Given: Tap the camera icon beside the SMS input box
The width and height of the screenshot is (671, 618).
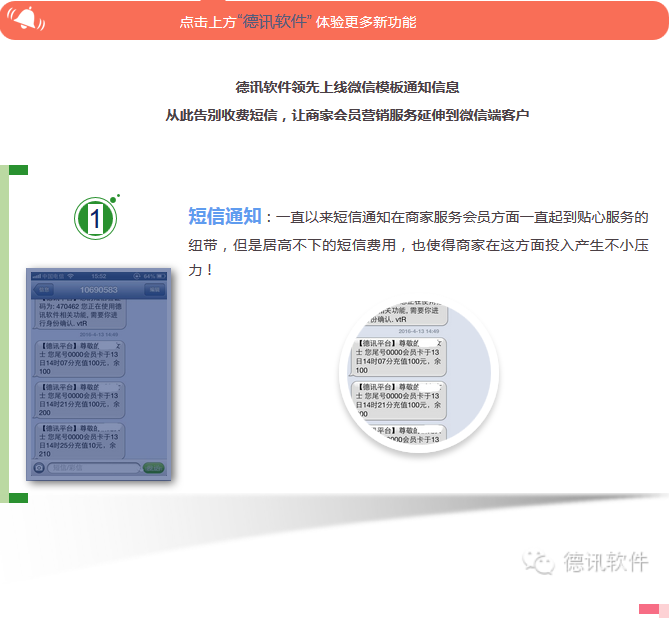Looking at the screenshot, I should click(x=39, y=468).
